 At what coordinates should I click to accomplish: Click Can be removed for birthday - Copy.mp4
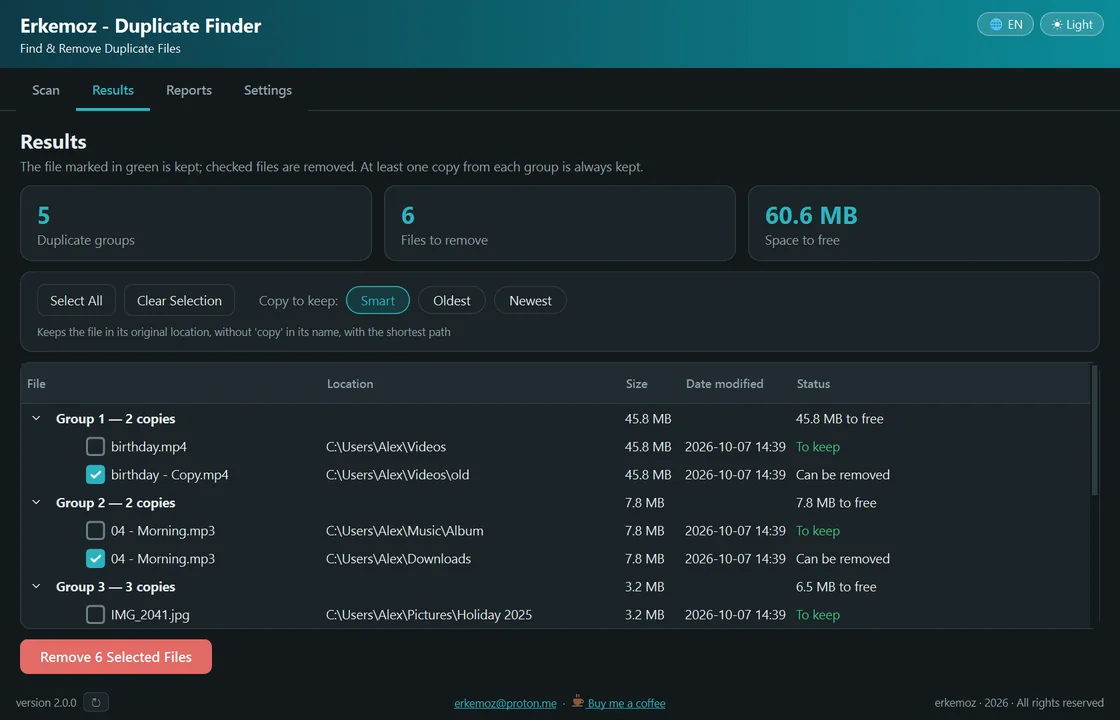(843, 475)
